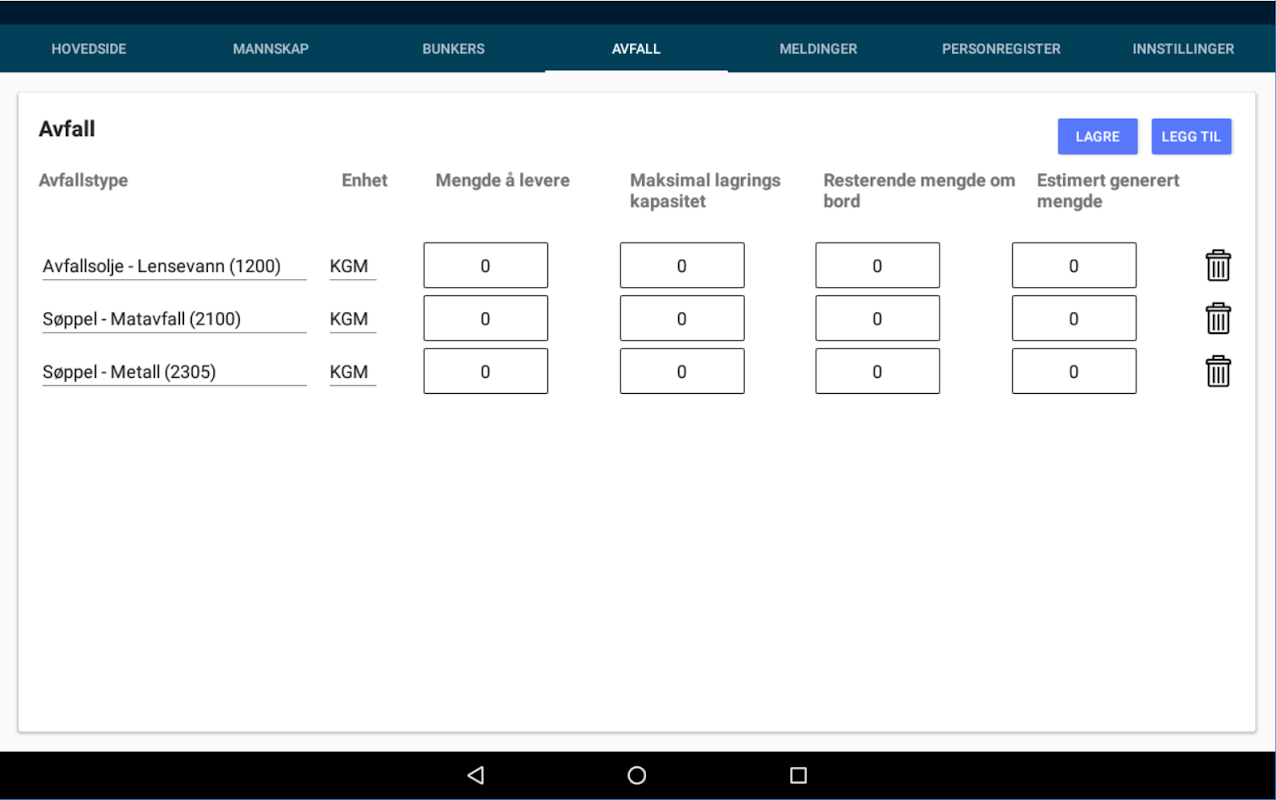Switch to the Personregister tab
Image resolution: width=1276 pixels, height=800 pixels.
point(1001,49)
